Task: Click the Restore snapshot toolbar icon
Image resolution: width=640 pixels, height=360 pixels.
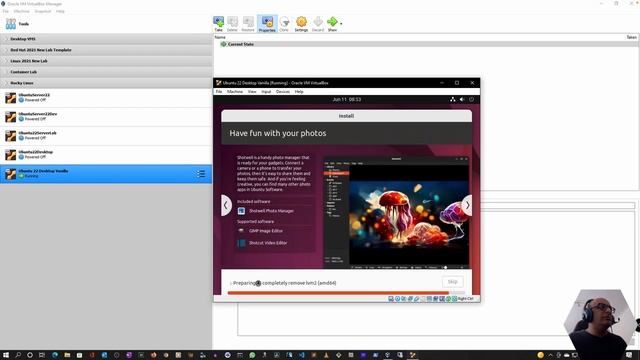Action: click(x=248, y=24)
